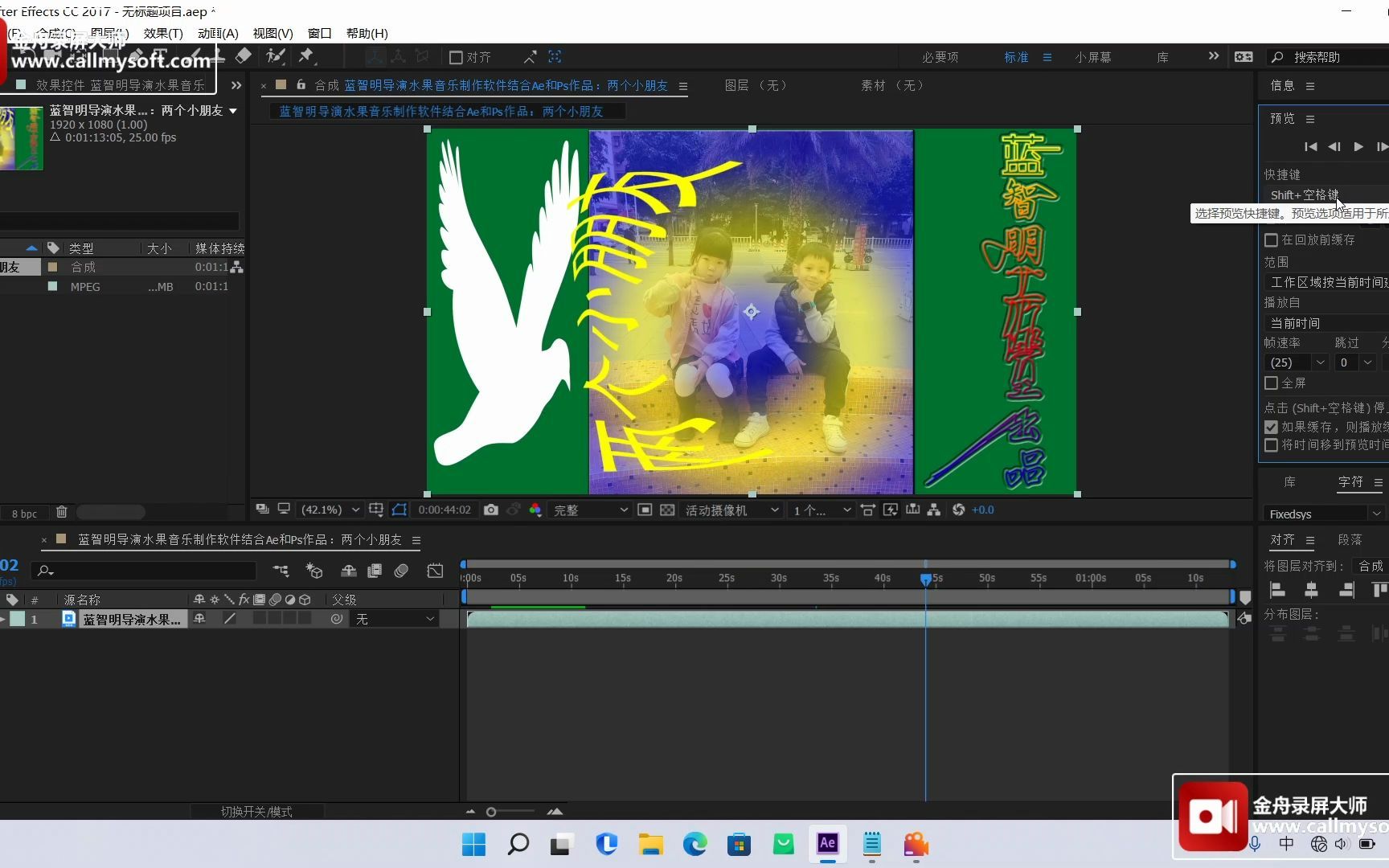Enable 全屏 full screen preview
The image size is (1389, 868).
(x=1271, y=383)
